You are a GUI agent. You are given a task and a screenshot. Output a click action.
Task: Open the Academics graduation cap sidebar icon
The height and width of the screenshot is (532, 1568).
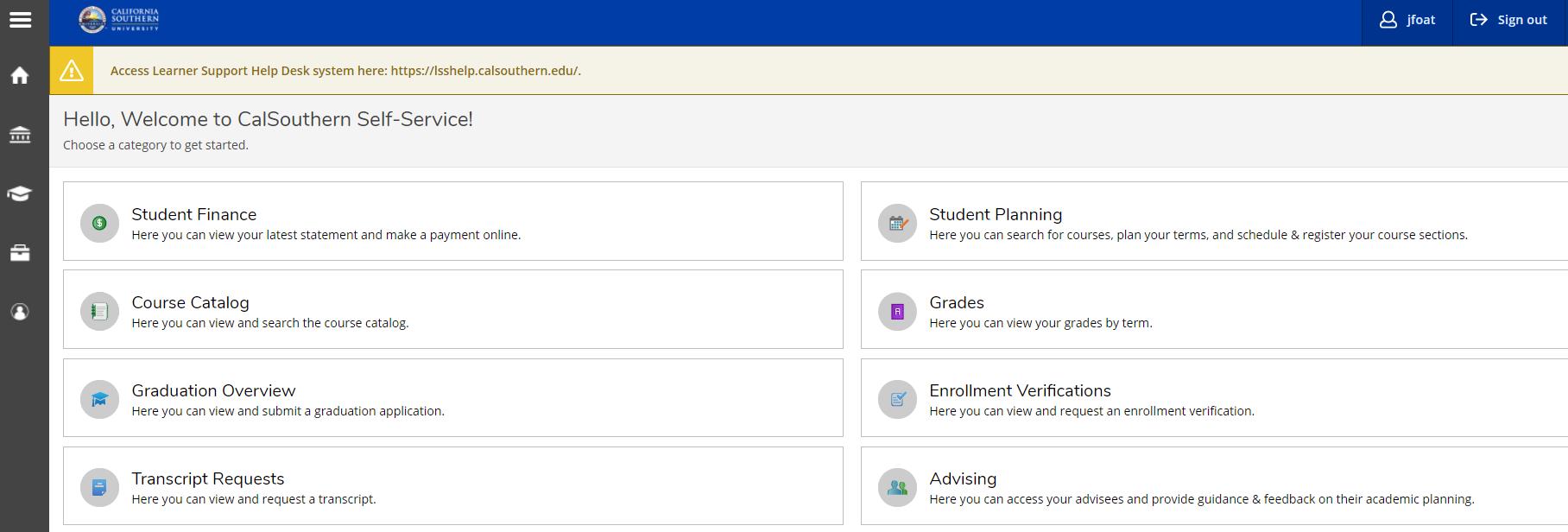tap(20, 193)
